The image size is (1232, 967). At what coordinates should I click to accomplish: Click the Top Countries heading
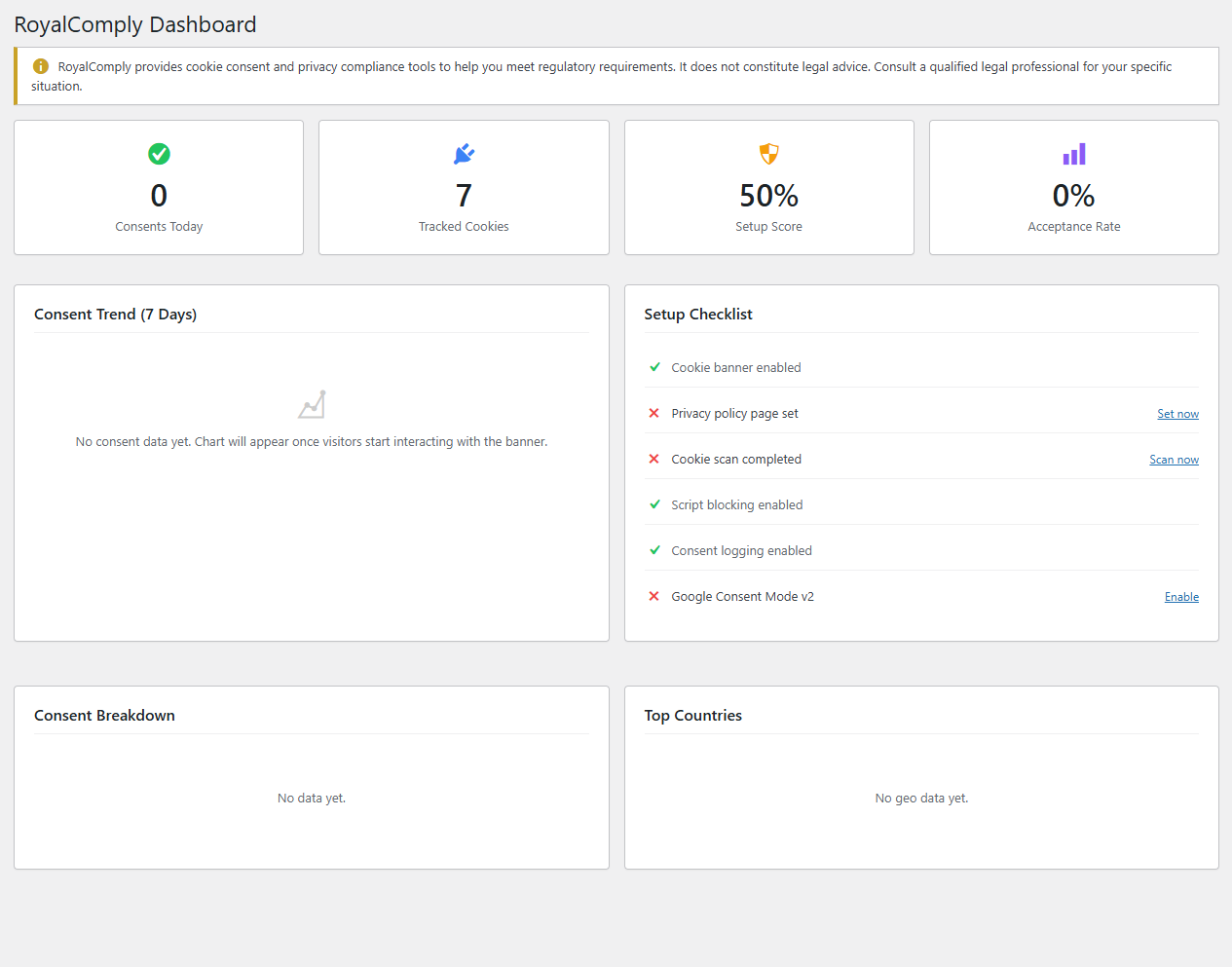coord(693,716)
